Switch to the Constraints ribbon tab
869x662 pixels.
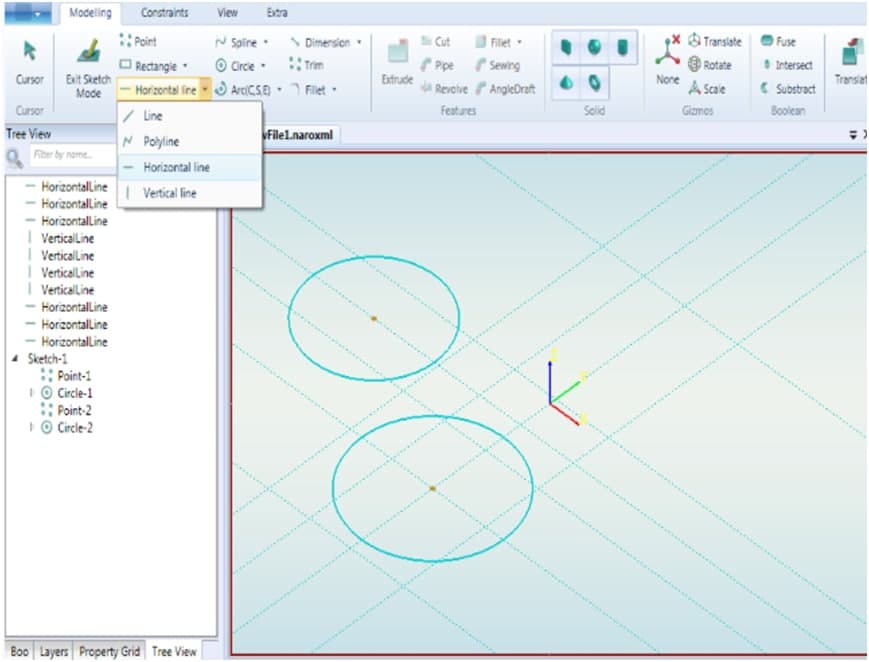click(164, 13)
